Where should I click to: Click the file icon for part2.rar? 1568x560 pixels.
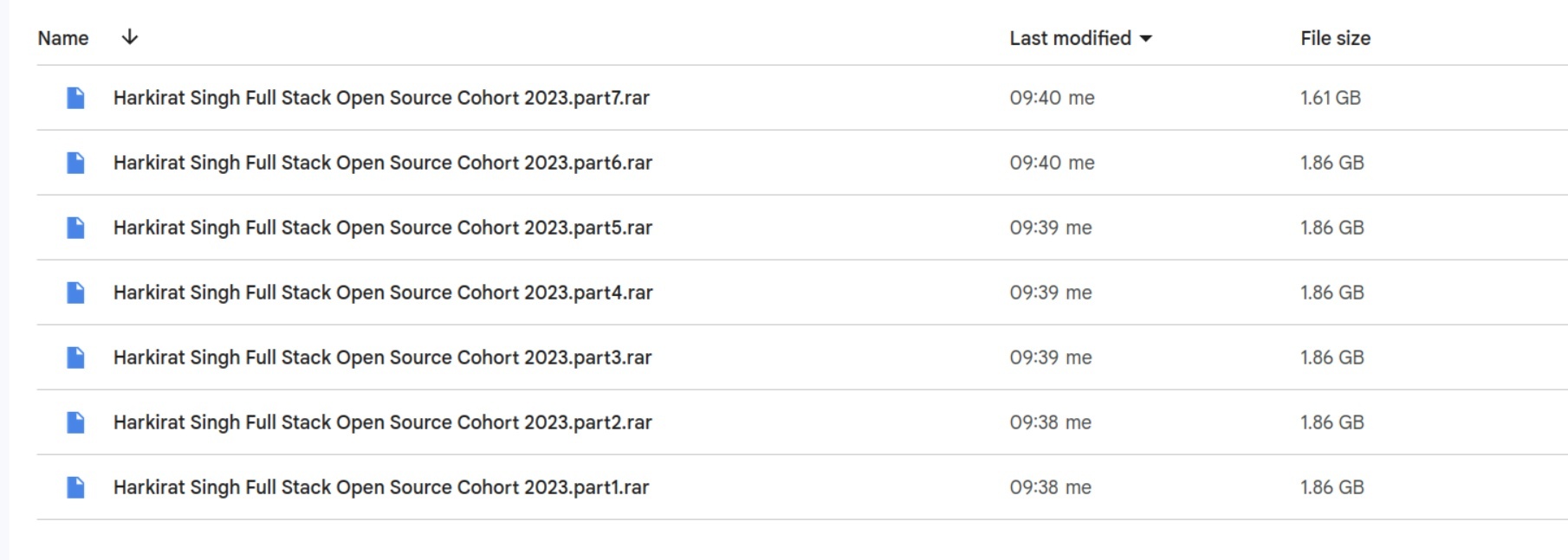pos(75,422)
